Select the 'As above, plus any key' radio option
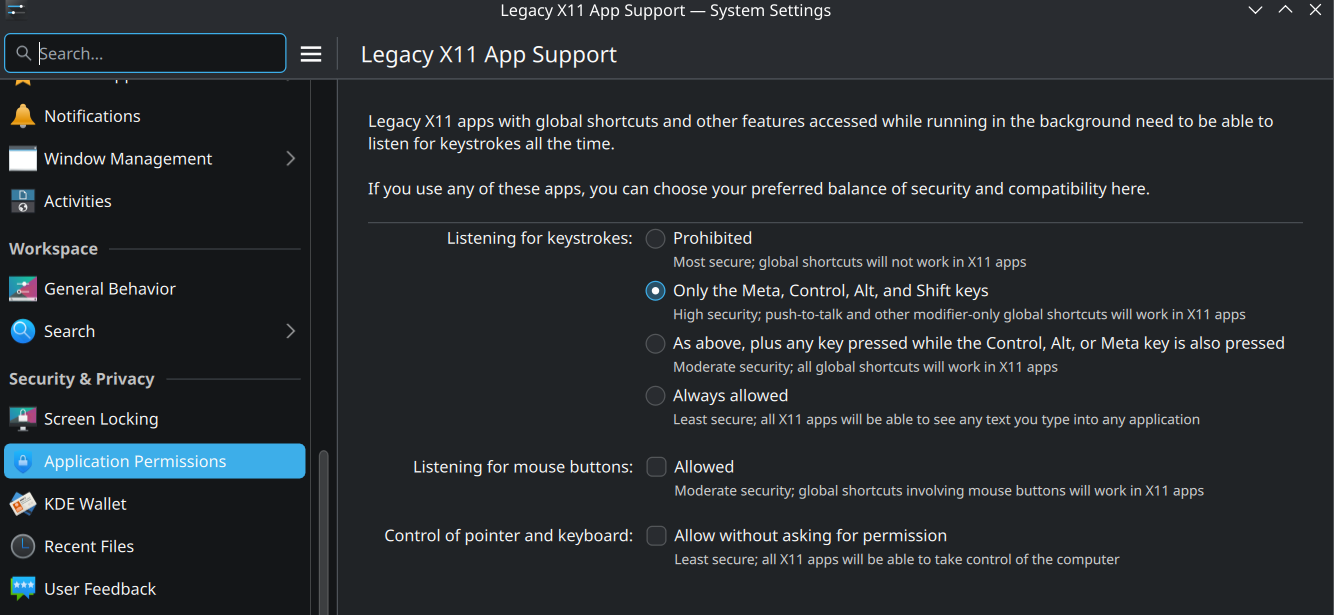The image size is (1334, 615). [x=655, y=343]
